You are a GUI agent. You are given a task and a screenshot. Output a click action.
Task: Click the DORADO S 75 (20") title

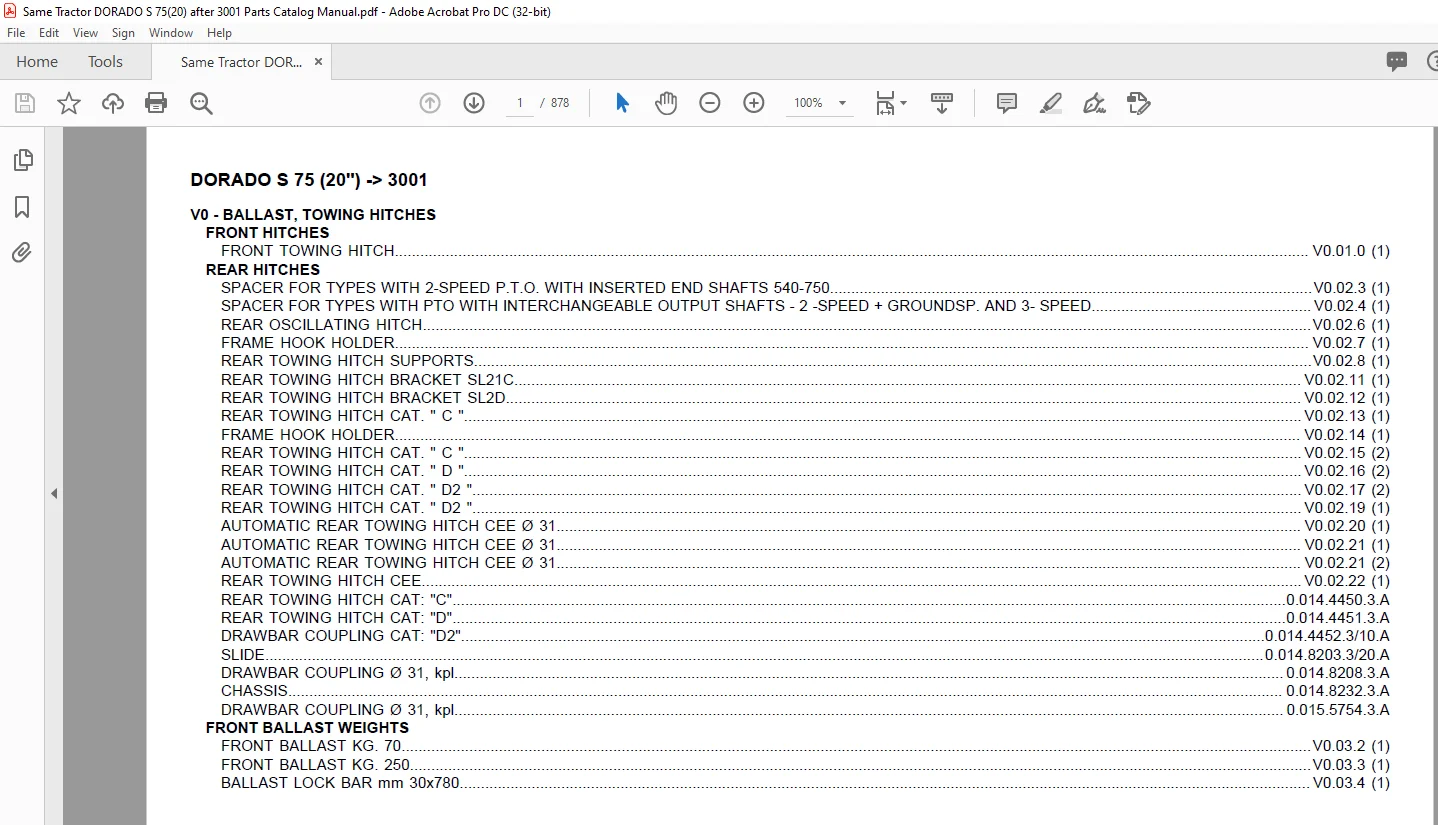(309, 181)
